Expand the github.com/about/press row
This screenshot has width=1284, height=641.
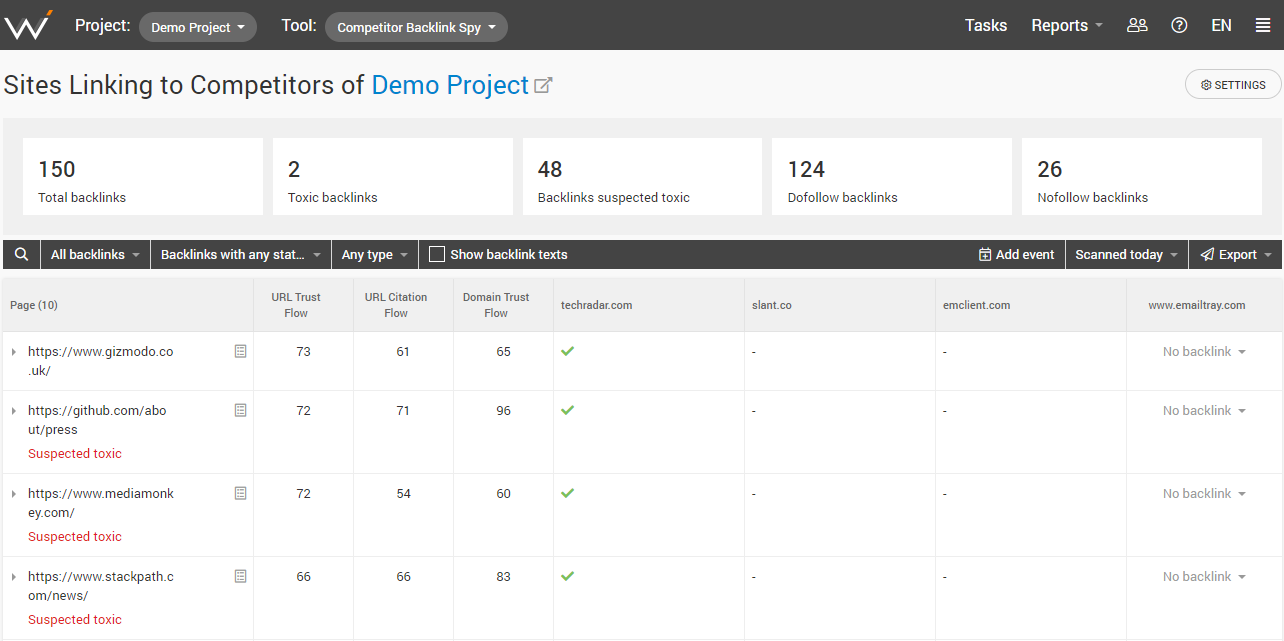(14, 411)
